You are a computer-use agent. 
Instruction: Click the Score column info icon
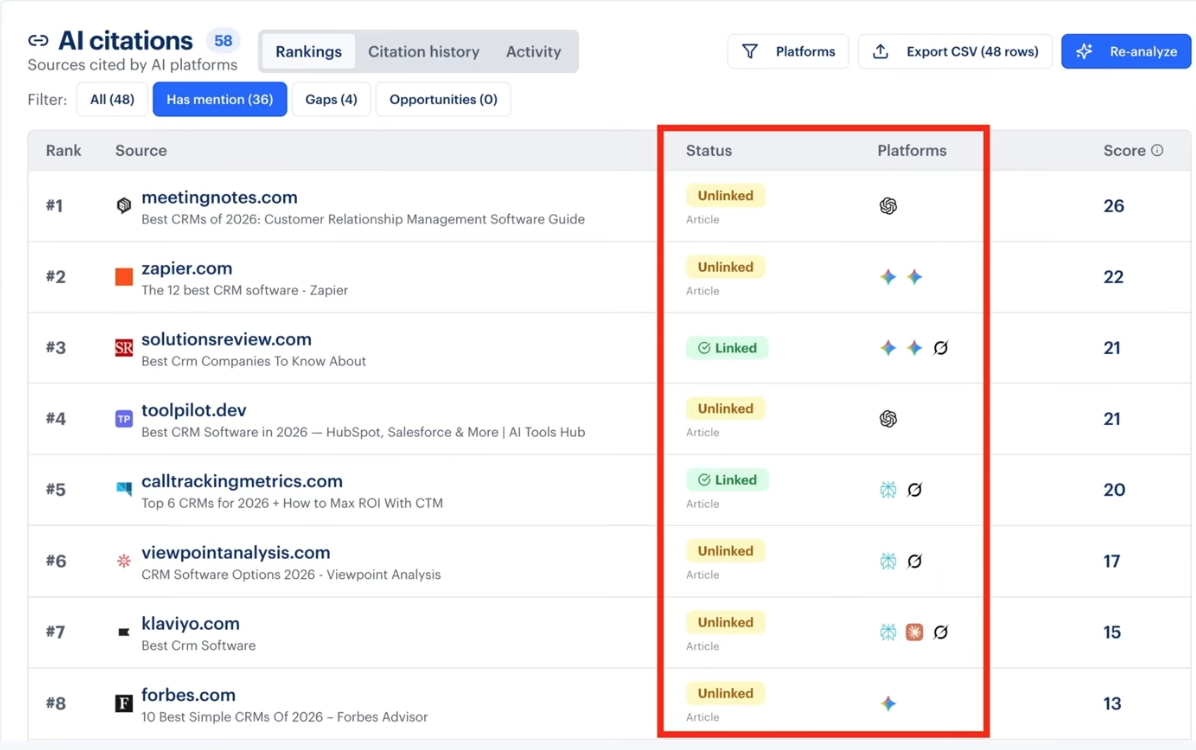click(1157, 150)
